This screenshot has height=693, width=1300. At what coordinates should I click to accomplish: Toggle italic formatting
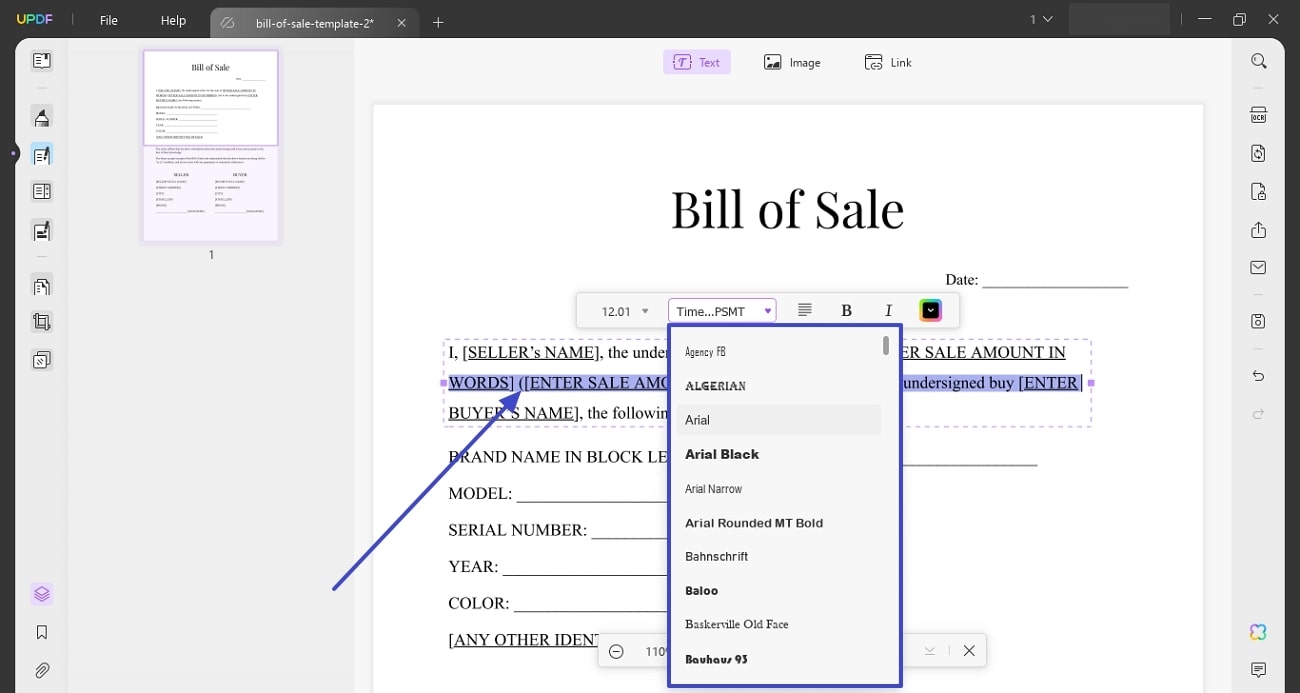pyautogui.click(x=888, y=311)
